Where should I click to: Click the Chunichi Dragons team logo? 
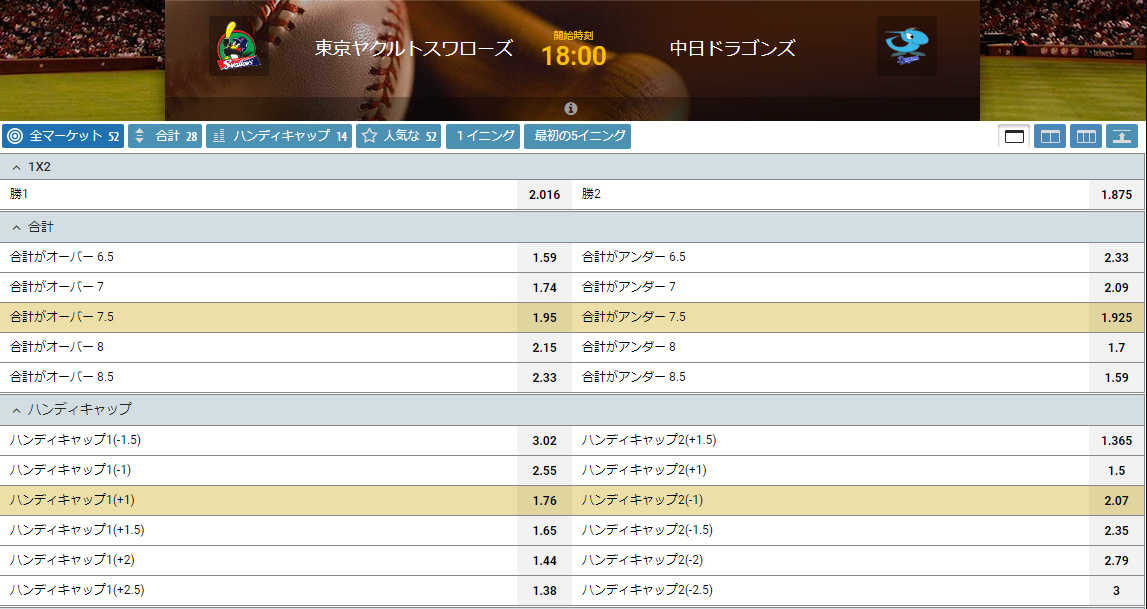(x=906, y=46)
